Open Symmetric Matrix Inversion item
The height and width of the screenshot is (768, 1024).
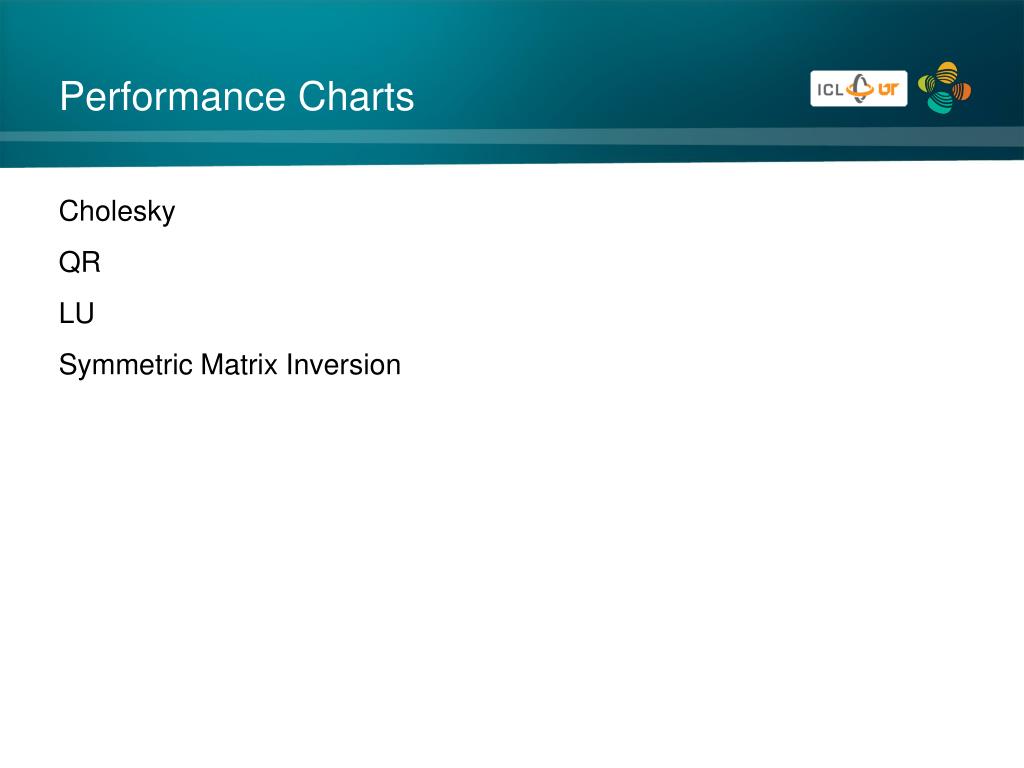pyautogui.click(x=230, y=365)
